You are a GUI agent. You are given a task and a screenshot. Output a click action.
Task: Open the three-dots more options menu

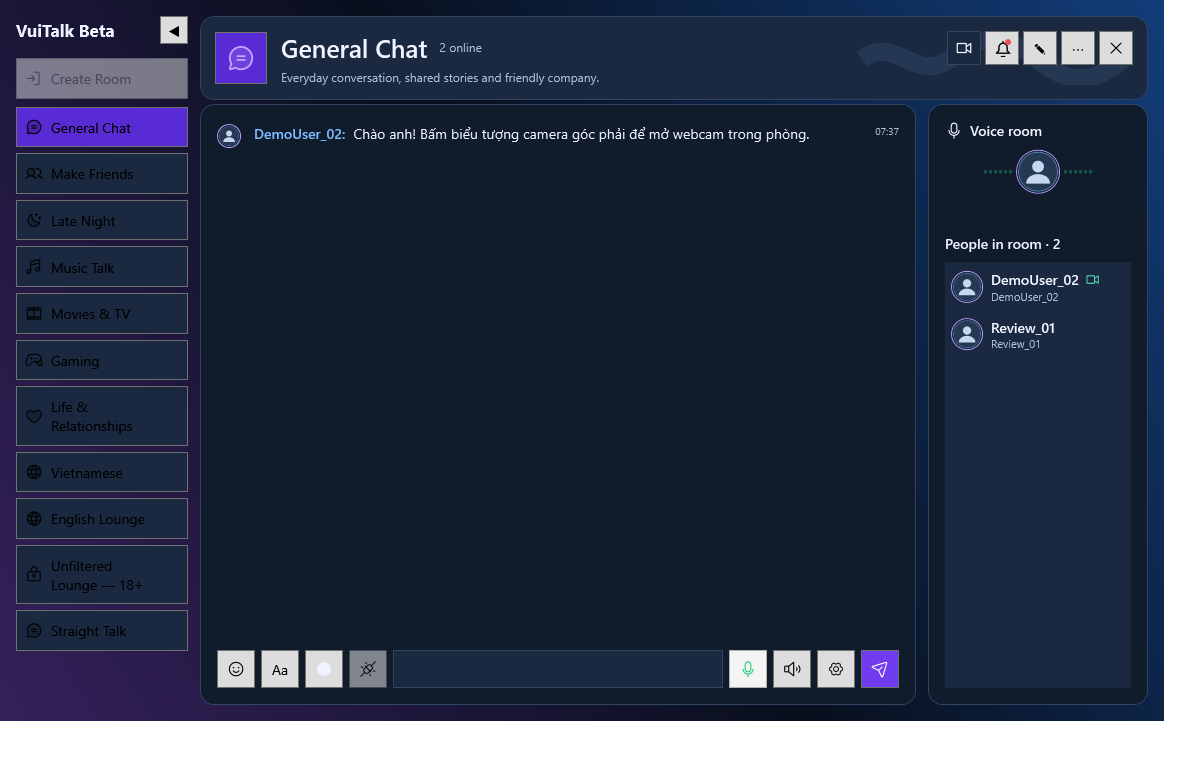pos(1078,48)
